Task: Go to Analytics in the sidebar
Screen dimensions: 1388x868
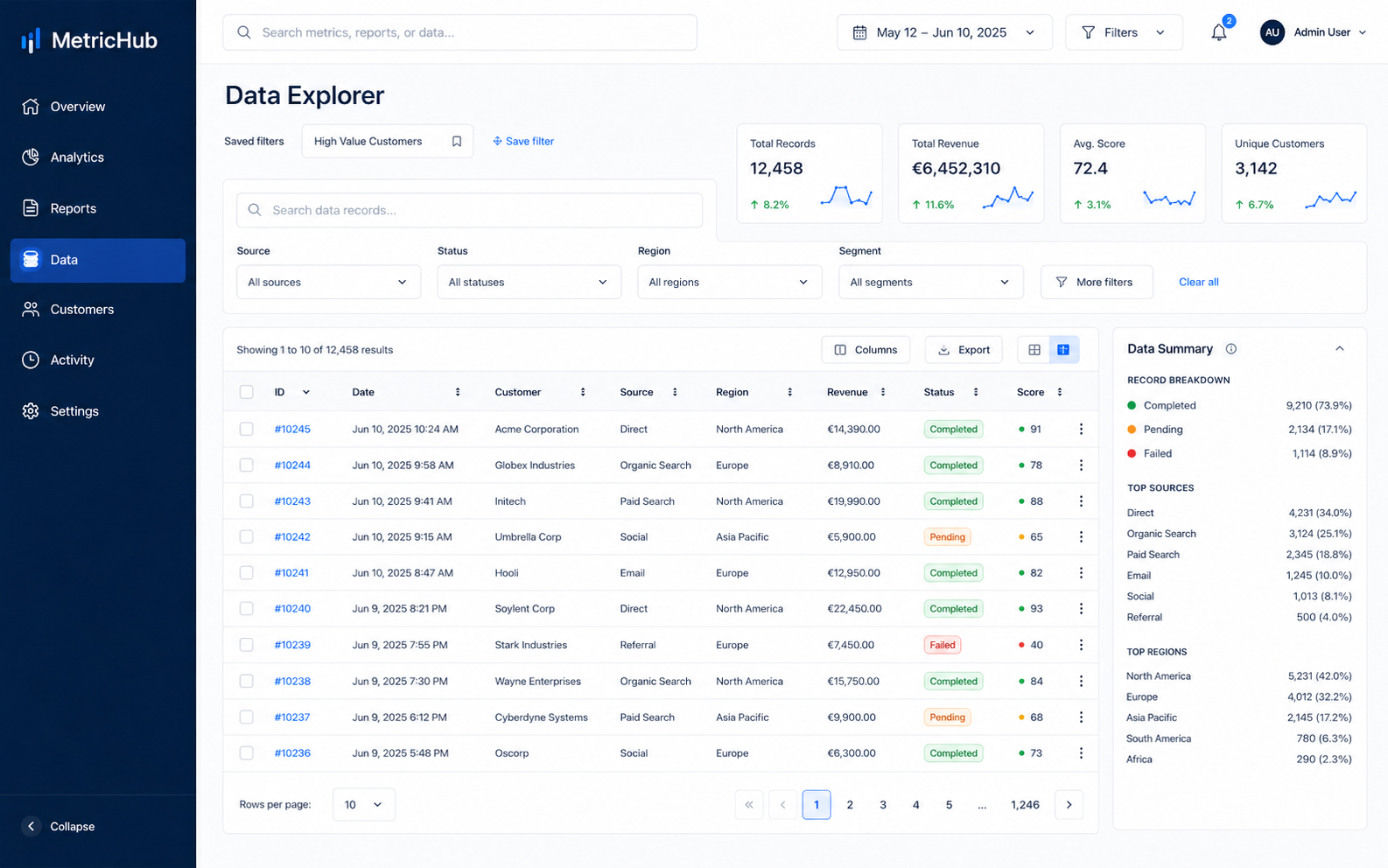Action: [98, 157]
